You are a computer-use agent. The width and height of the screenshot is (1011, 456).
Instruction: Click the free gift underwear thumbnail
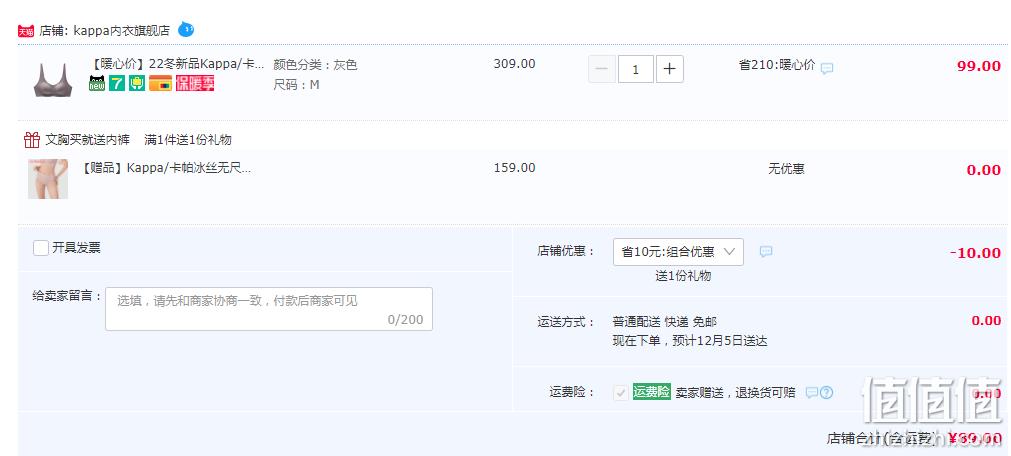[x=48, y=179]
